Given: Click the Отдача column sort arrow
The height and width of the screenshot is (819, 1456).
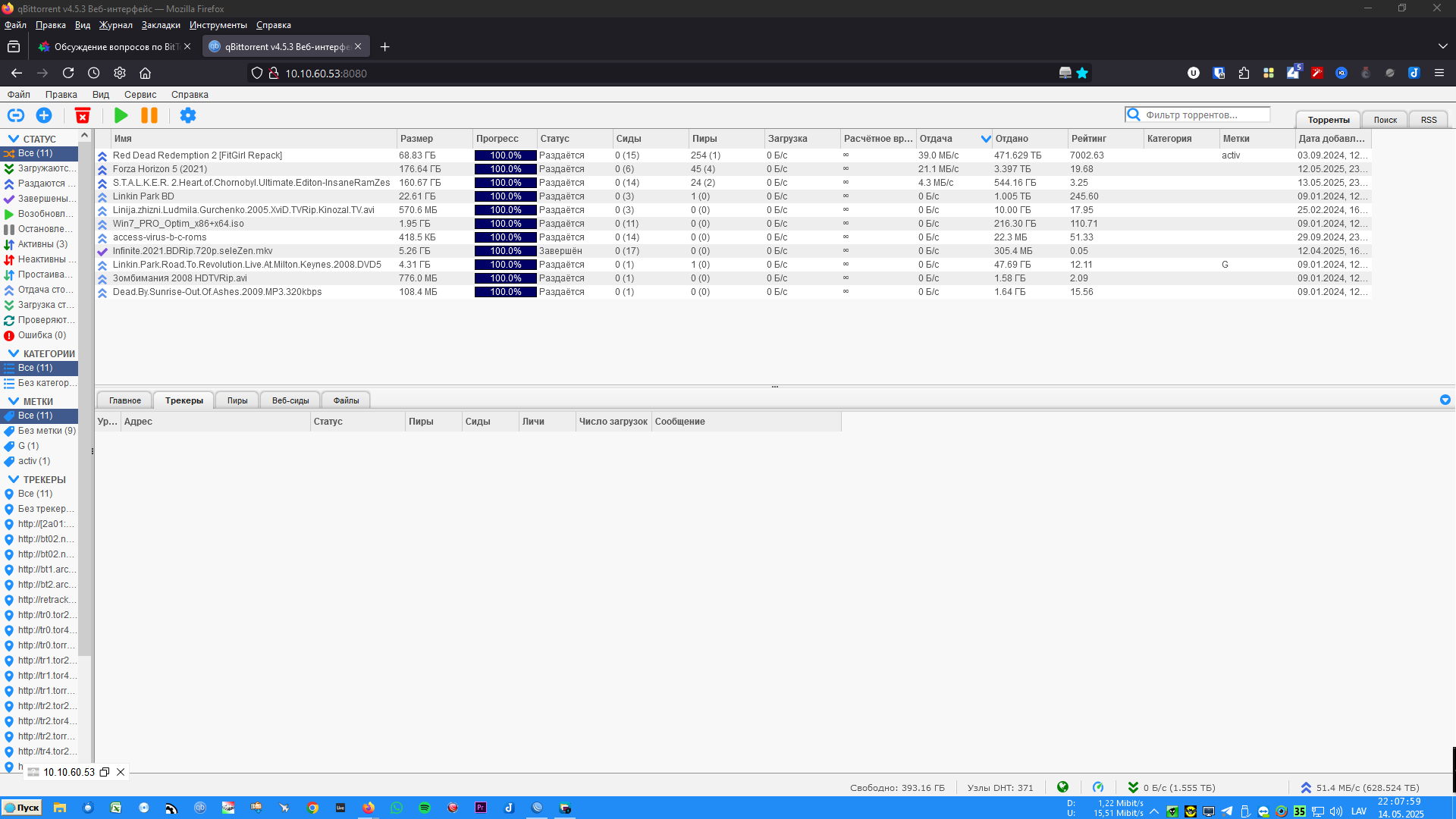Looking at the screenshot, I should tap(986, 139).
